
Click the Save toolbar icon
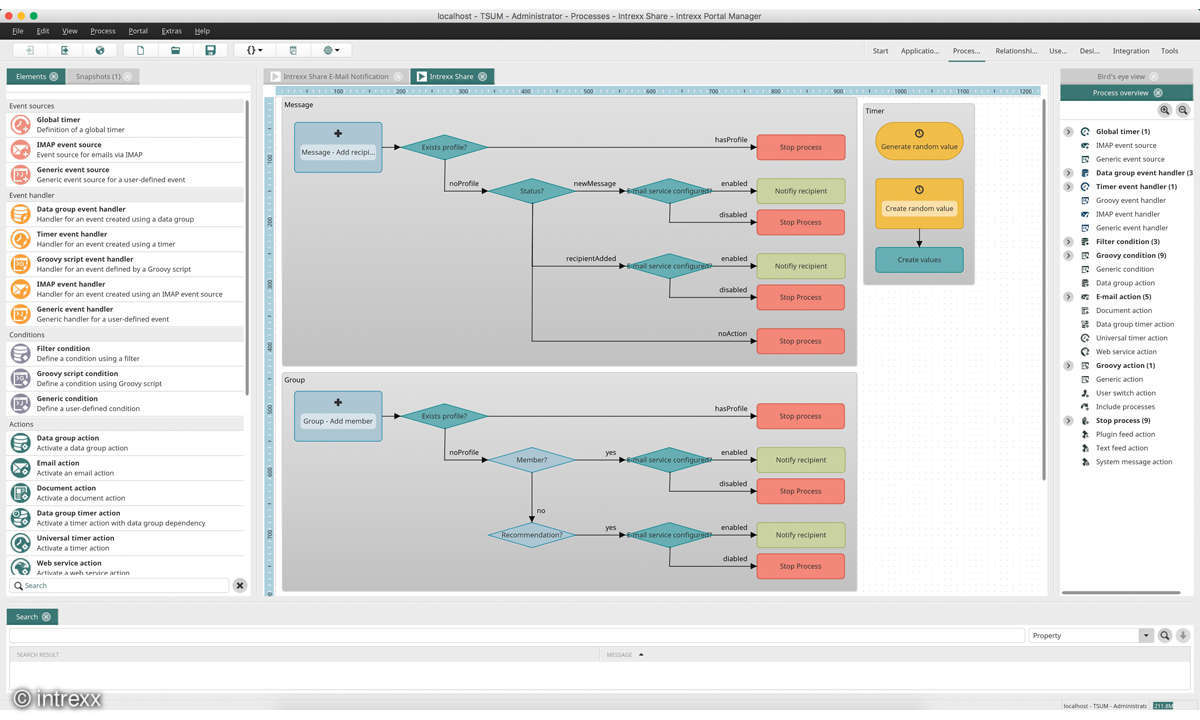coord(210,50)
